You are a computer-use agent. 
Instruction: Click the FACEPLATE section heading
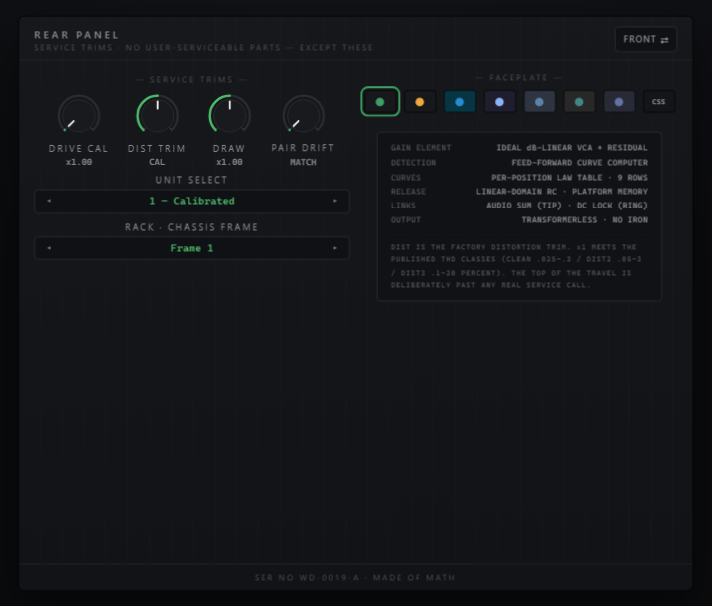pyautogui.click(x=519, y=78)
